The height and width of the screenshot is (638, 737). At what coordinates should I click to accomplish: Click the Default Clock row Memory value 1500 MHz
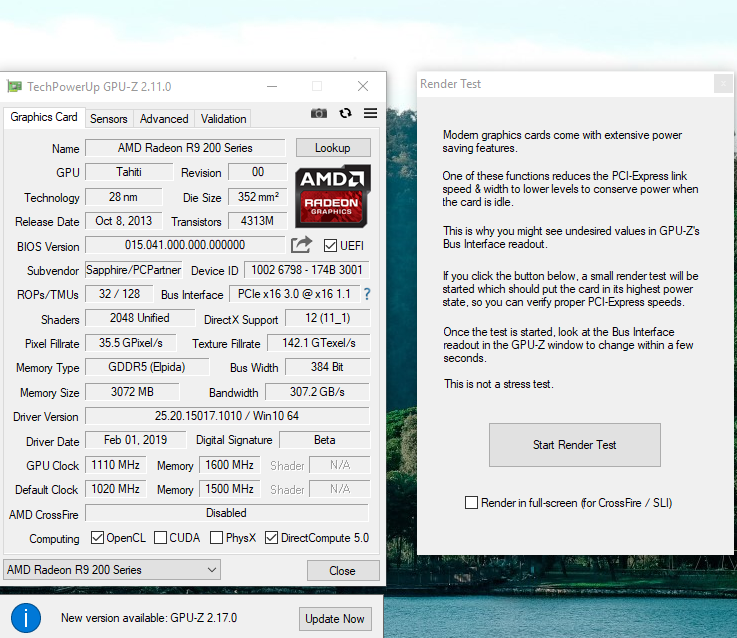(229, 489)
